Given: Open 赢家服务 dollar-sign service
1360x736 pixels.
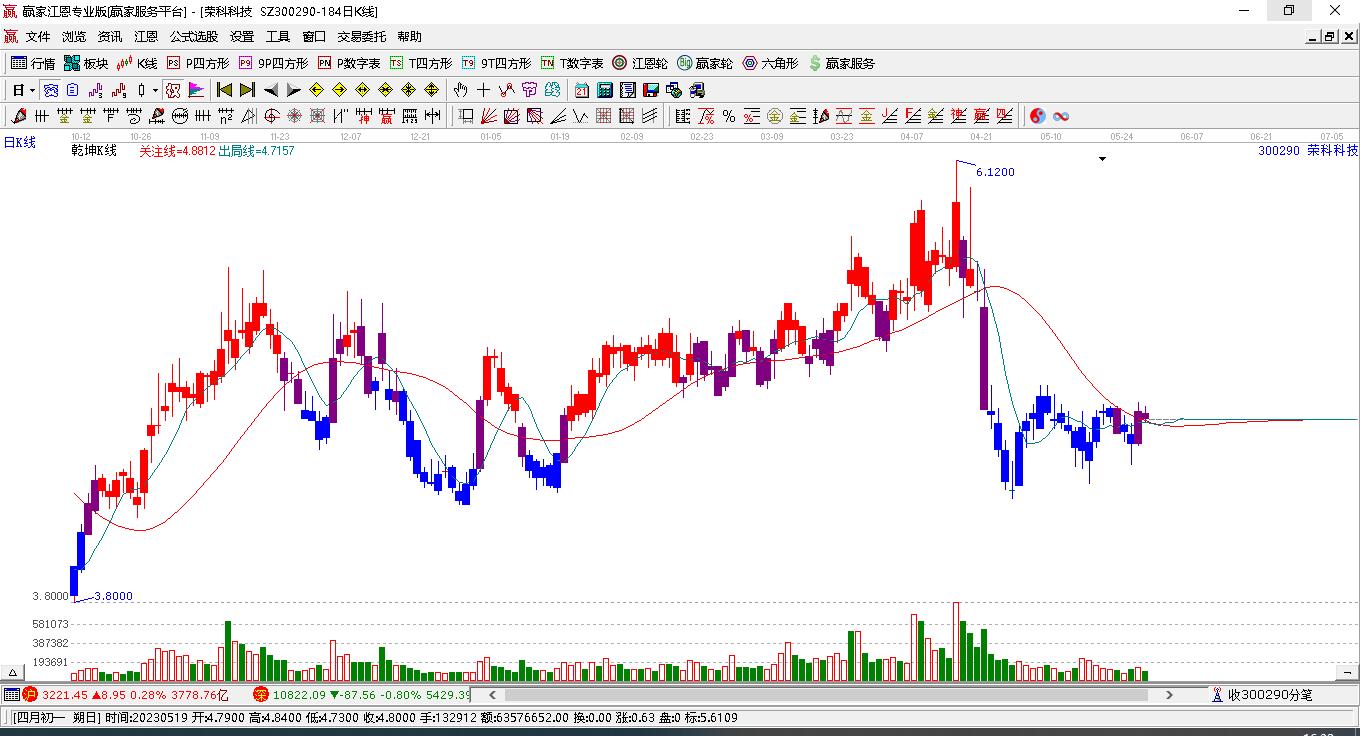Looking at the screenshot, I should pos(841,63).
